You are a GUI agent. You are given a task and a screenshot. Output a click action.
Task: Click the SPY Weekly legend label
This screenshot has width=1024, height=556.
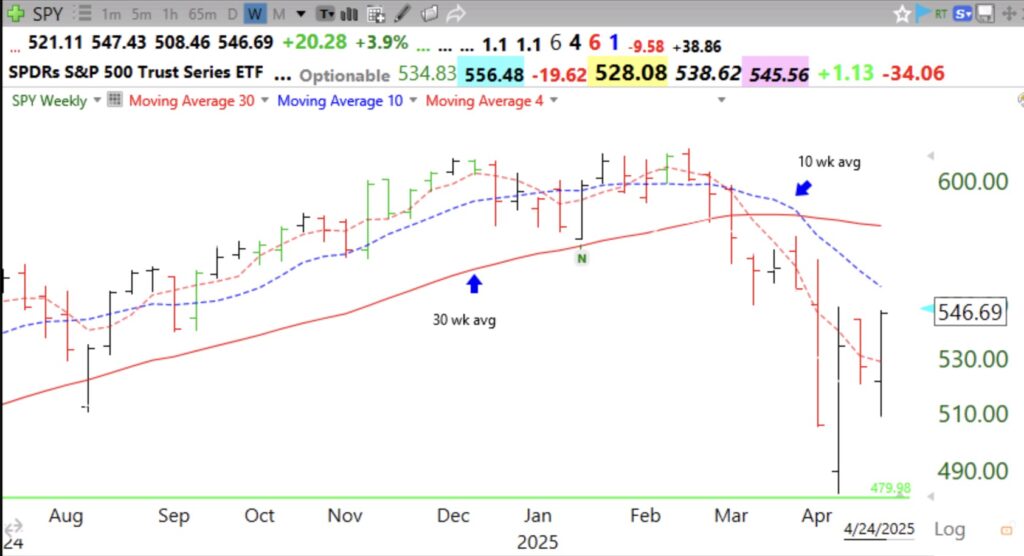(50, 101)
